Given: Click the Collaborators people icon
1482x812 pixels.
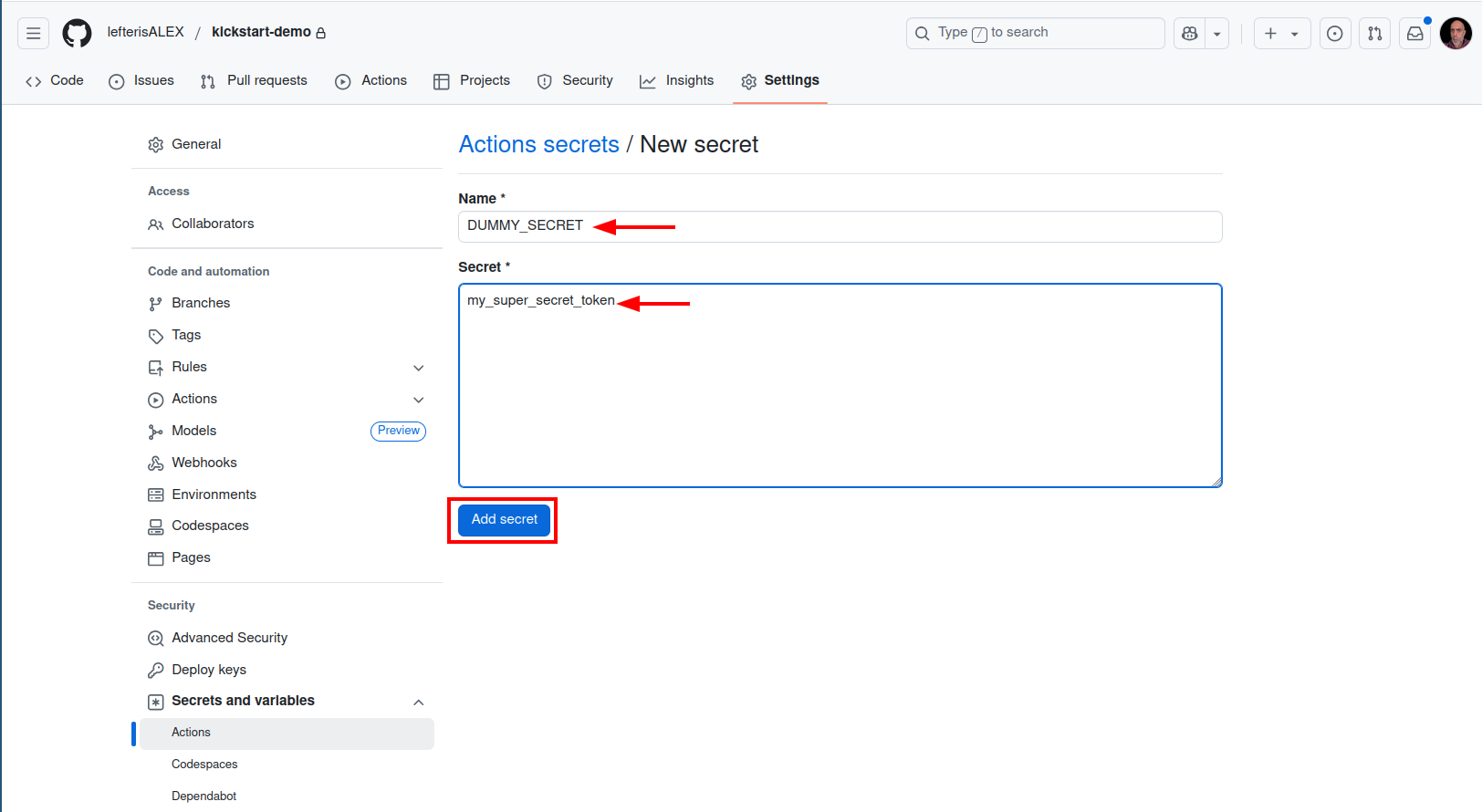Looking at the screenshot, I should [x=155, y=224].
